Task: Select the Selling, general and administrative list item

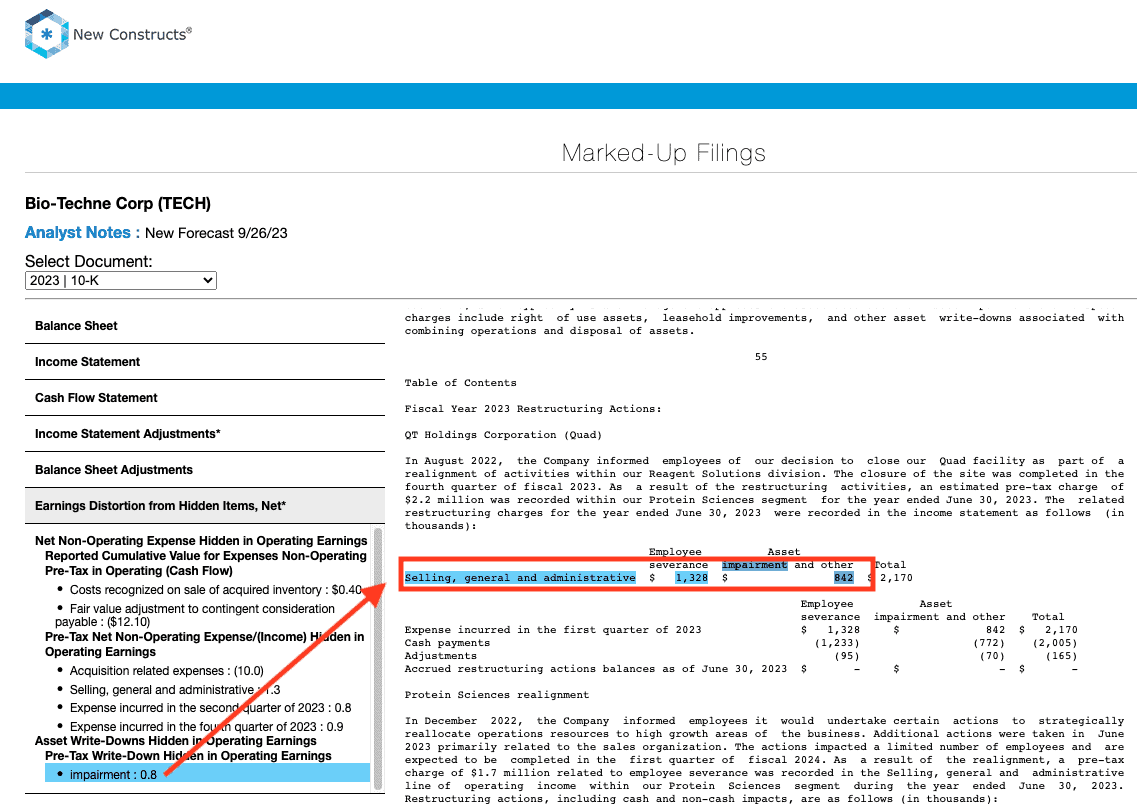Action: [x=175, y=689]
